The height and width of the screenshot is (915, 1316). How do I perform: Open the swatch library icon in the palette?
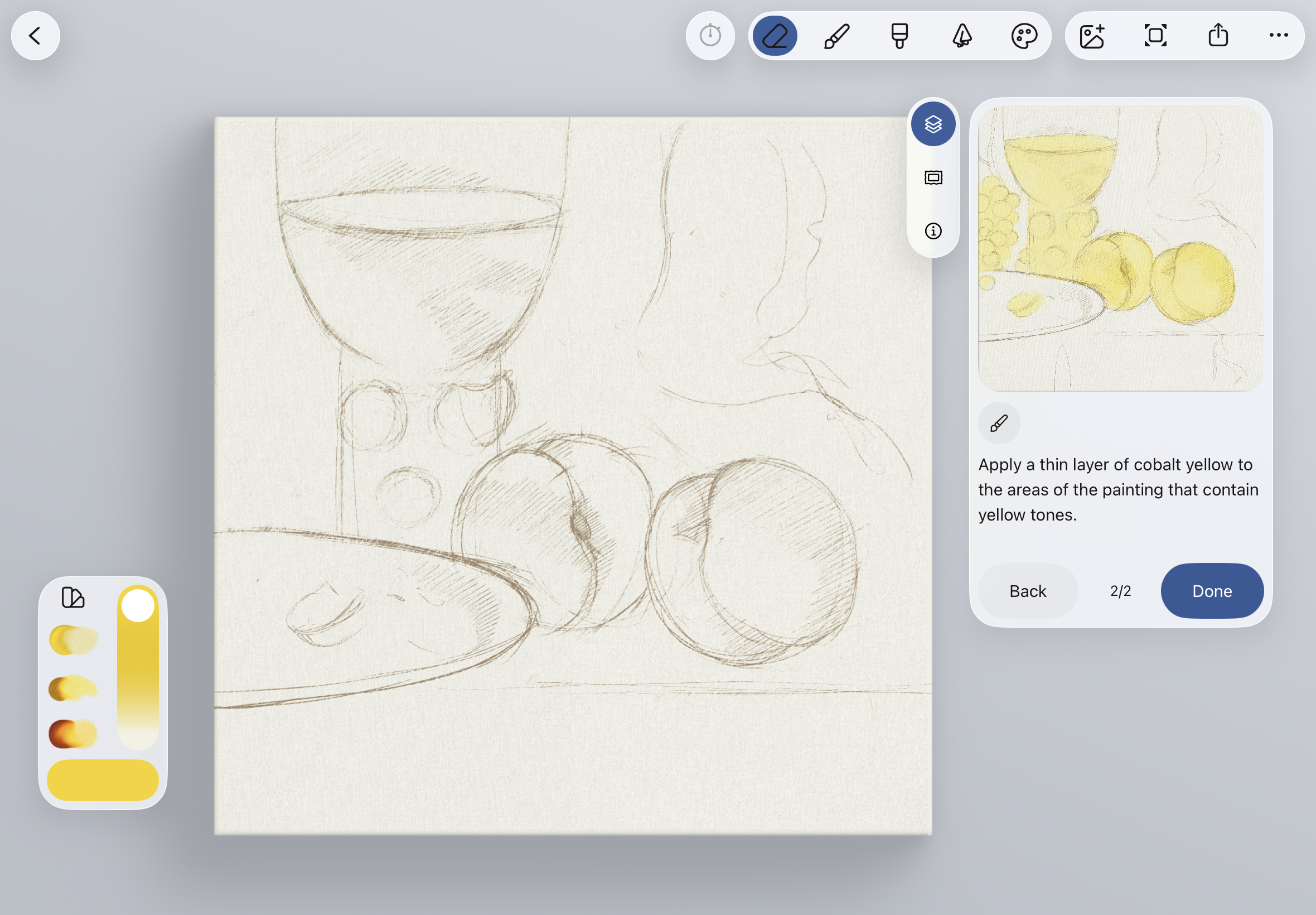click(x=72, y=598)
